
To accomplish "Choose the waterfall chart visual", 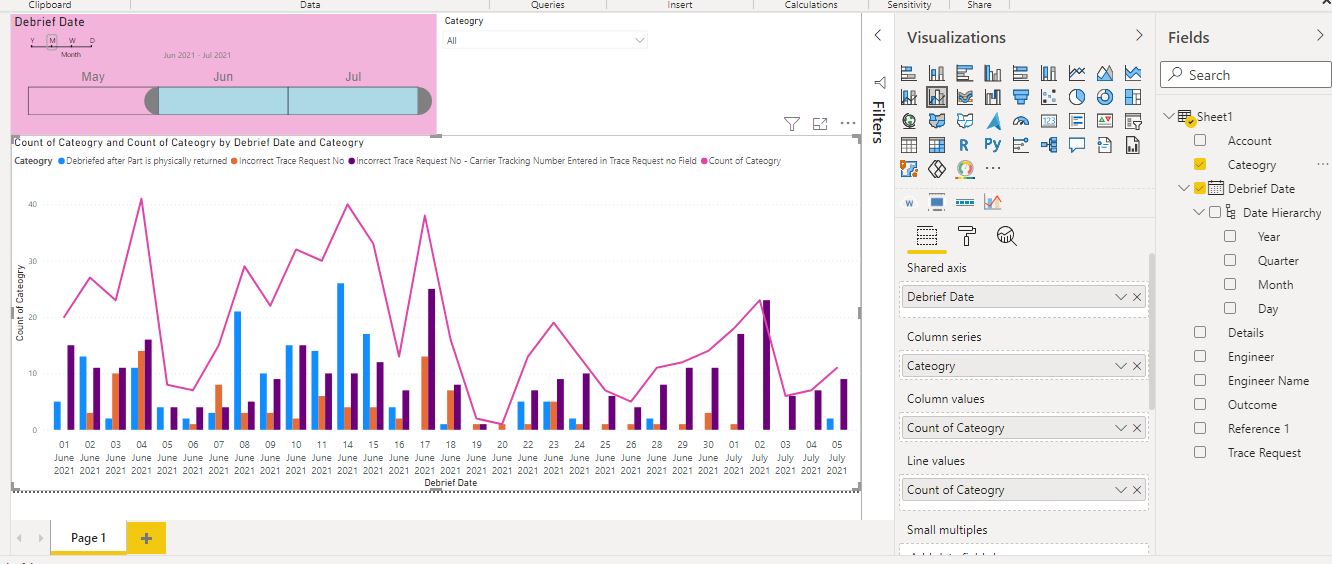I will point(993,97).
